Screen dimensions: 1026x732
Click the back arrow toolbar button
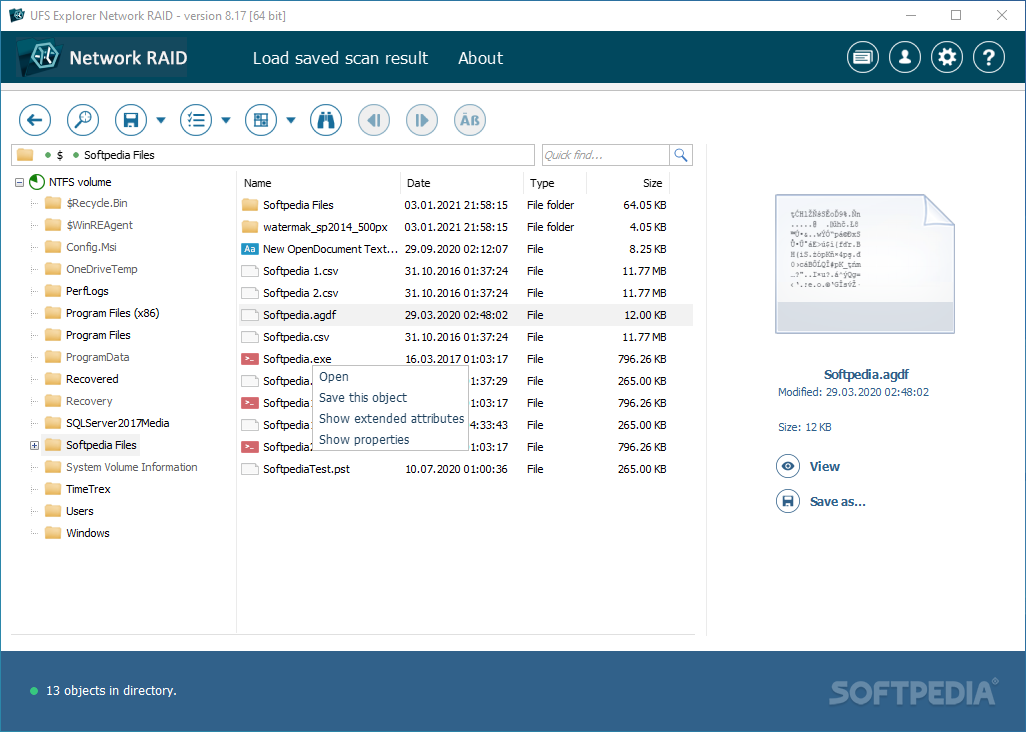pyautogui.click(x=35, y=120)
